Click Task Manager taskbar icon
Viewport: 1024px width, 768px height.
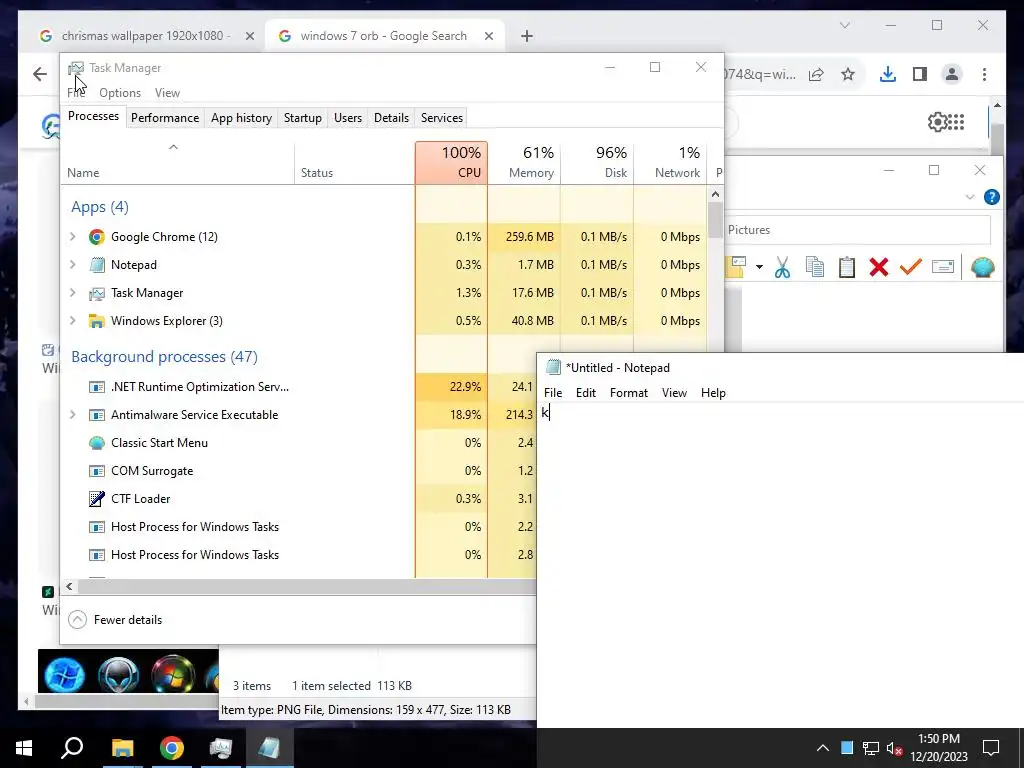[221, 748]
